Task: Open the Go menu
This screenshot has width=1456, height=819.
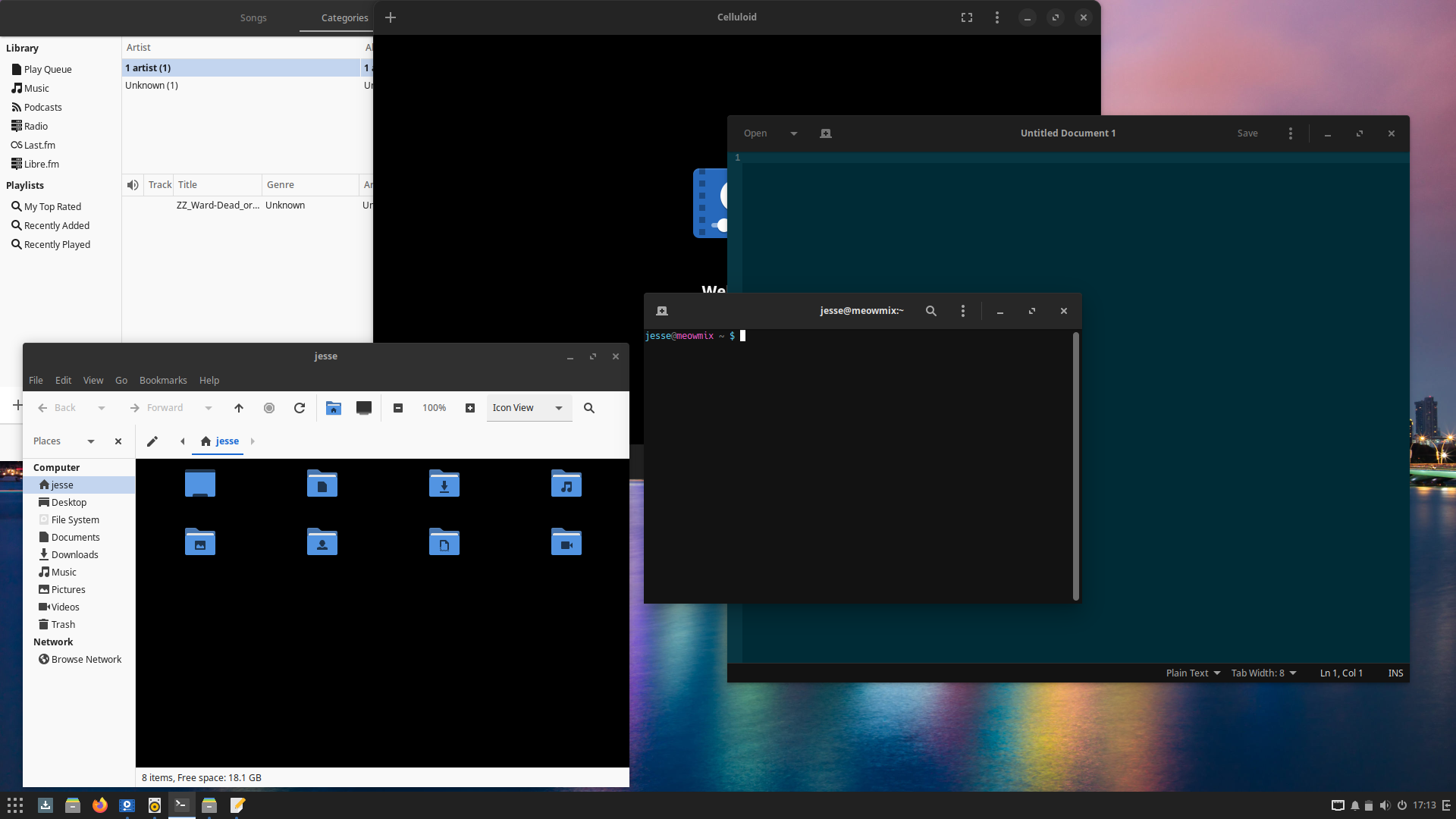Action: point(121,381)
